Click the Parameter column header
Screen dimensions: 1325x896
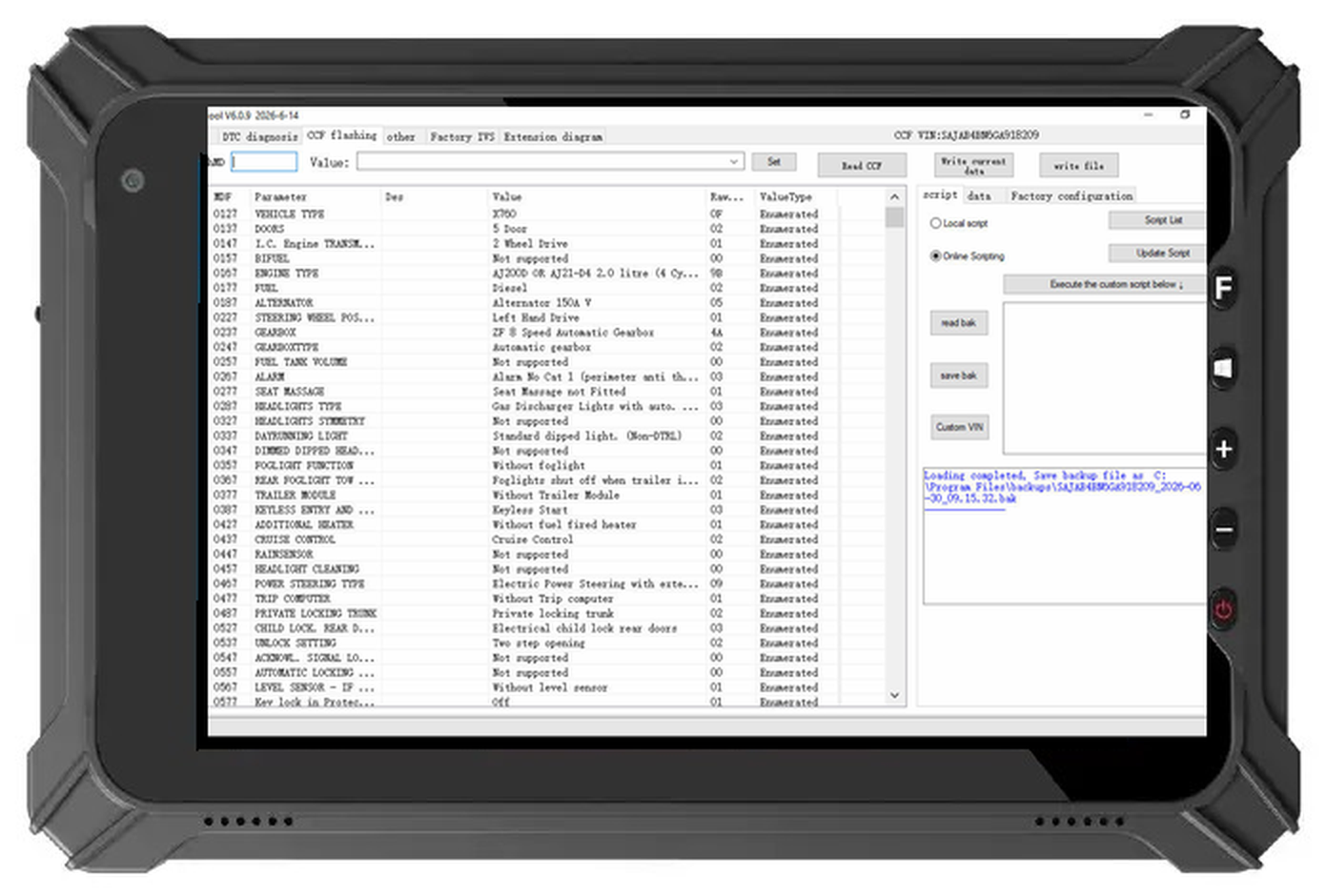pyautogui.click(x=316, y=197)
